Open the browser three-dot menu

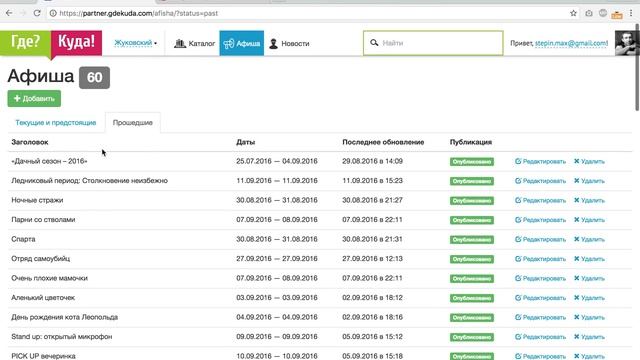[631, 13]
